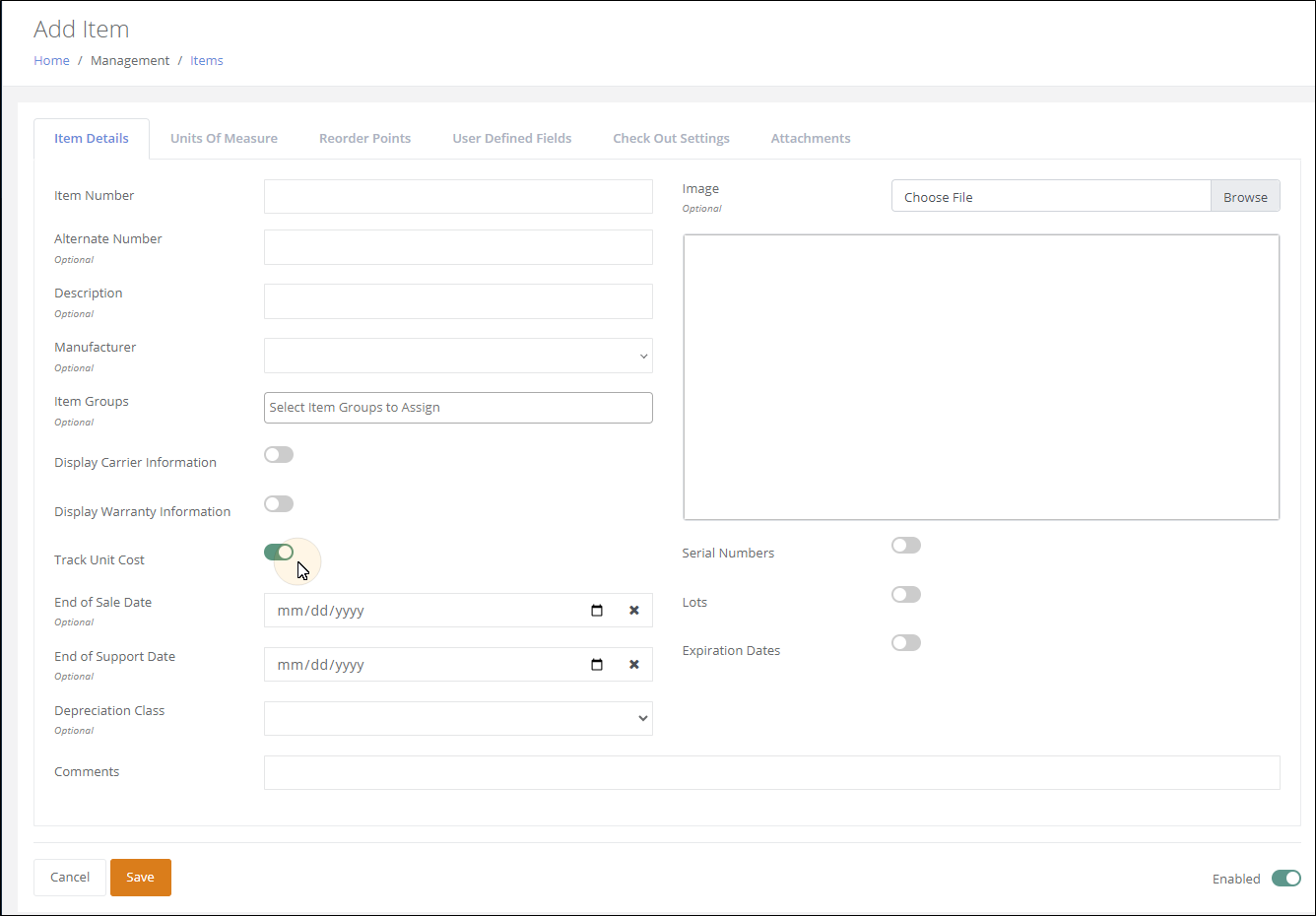
Task: Click the Management breadcrumb text
Action: pyautogui.click(x=130, y=60)
